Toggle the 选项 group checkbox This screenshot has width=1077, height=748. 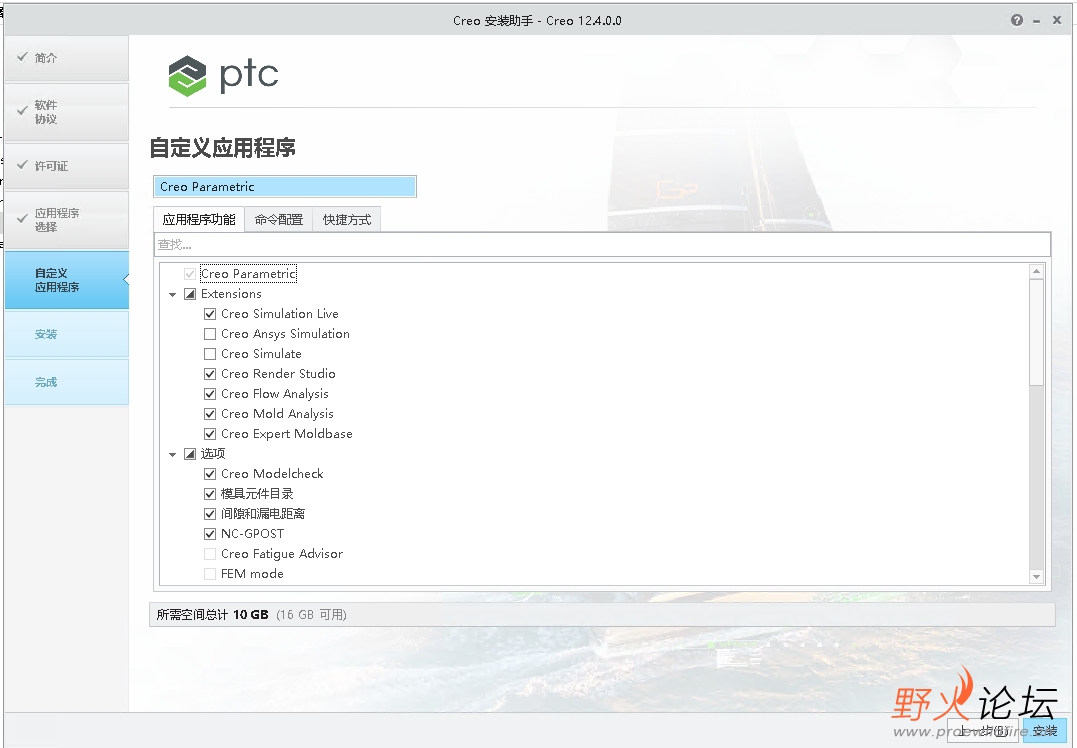click(x=190, y=454)
